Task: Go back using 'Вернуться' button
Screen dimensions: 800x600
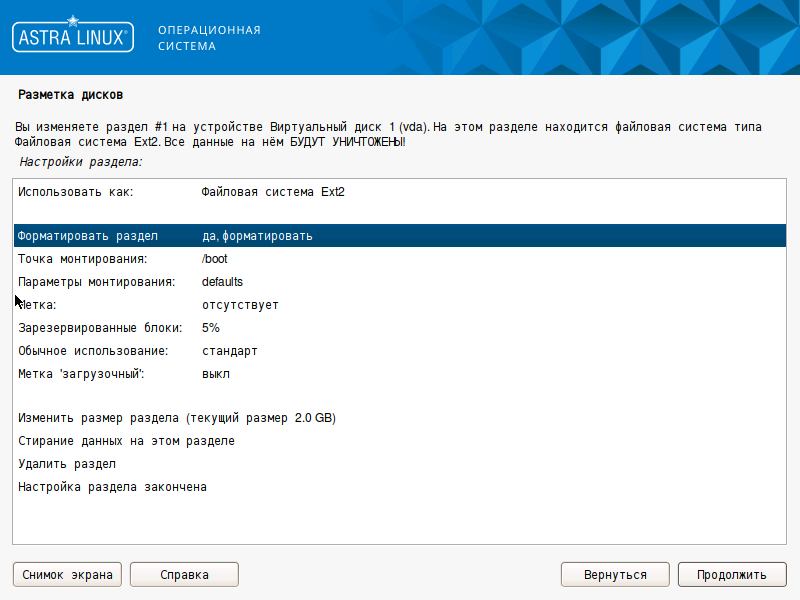Action: point(614,575)
